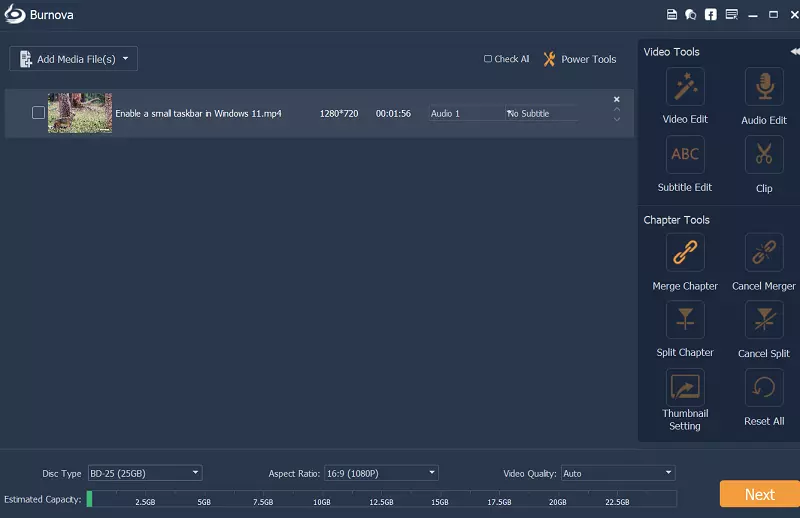Open the Video Edit tool
This screenshot has height=518, width=800.
pos(685,87)
